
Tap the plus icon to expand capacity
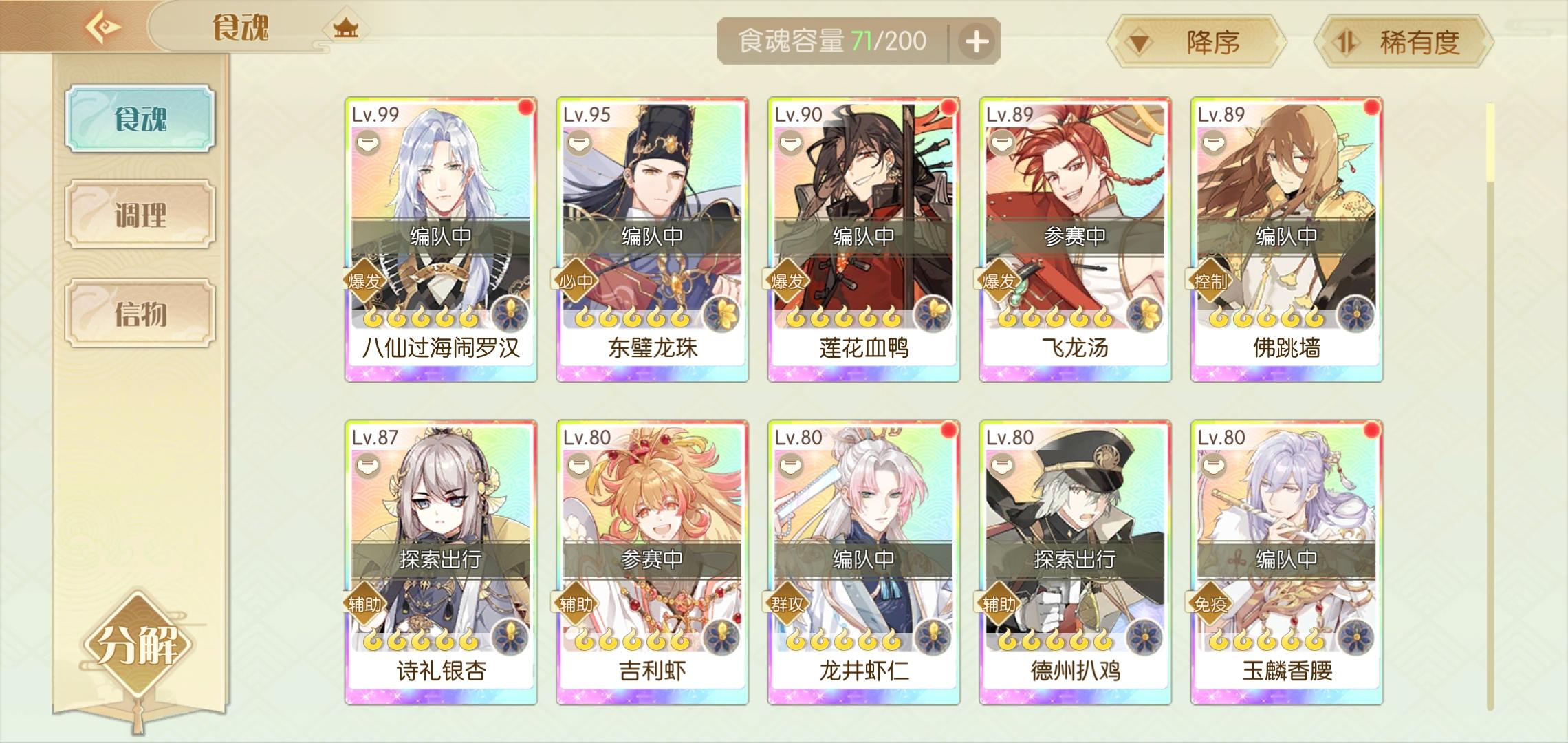977,41
